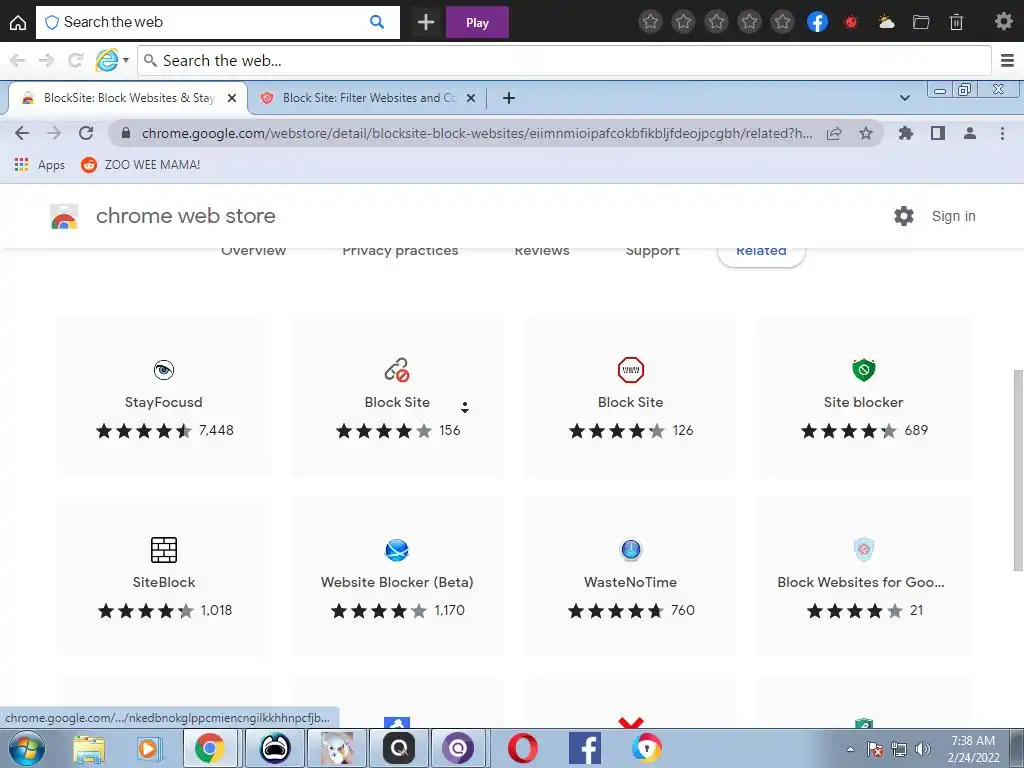
Task: Select the Overview tab
Action: [253, 251]
